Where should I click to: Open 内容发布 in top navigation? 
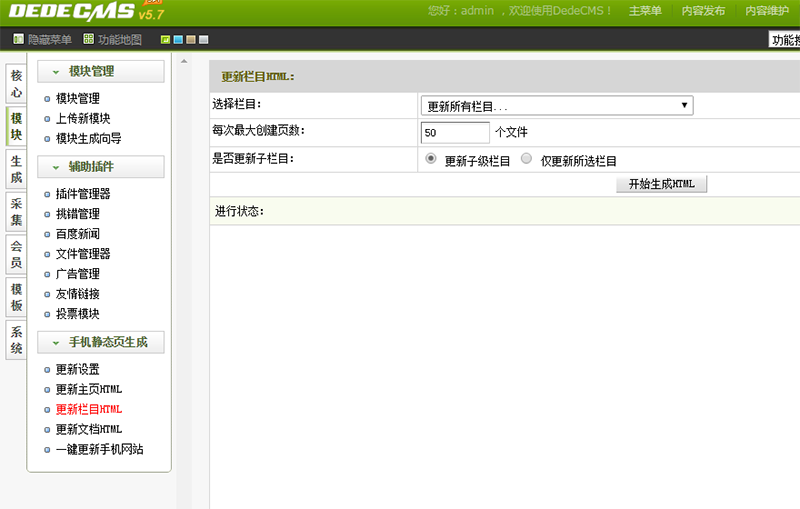(703, 11)
